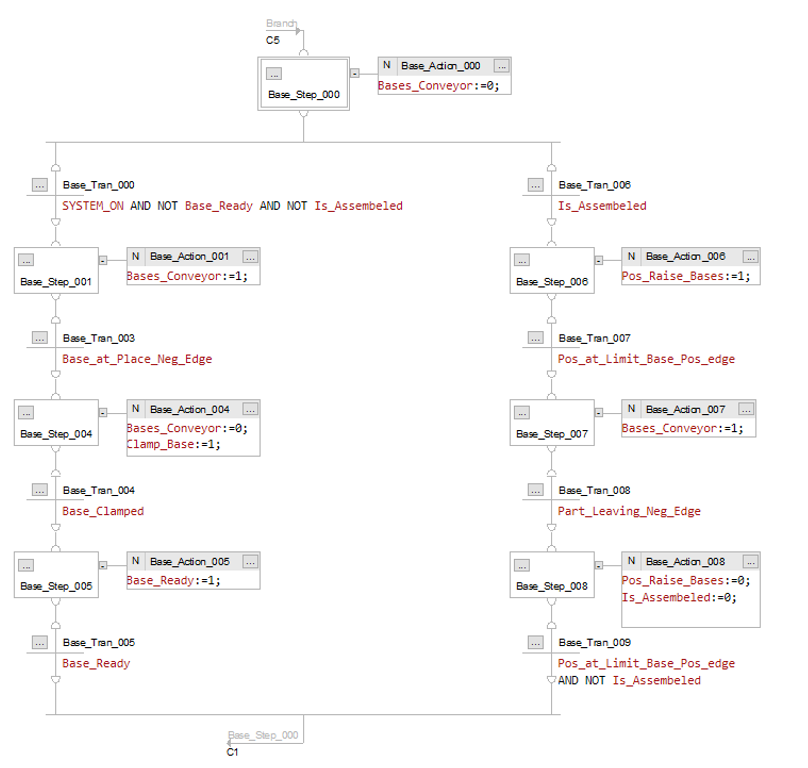Open ellipsis button inside Base_Step_000
This screenshot has height=768, width=808.
(274, 74)
